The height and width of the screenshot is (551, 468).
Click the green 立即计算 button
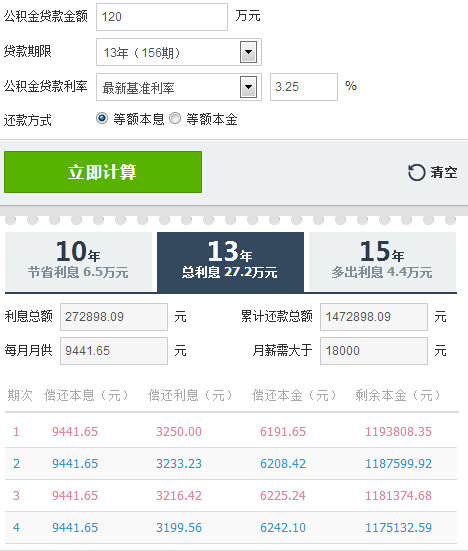point(103,172)
